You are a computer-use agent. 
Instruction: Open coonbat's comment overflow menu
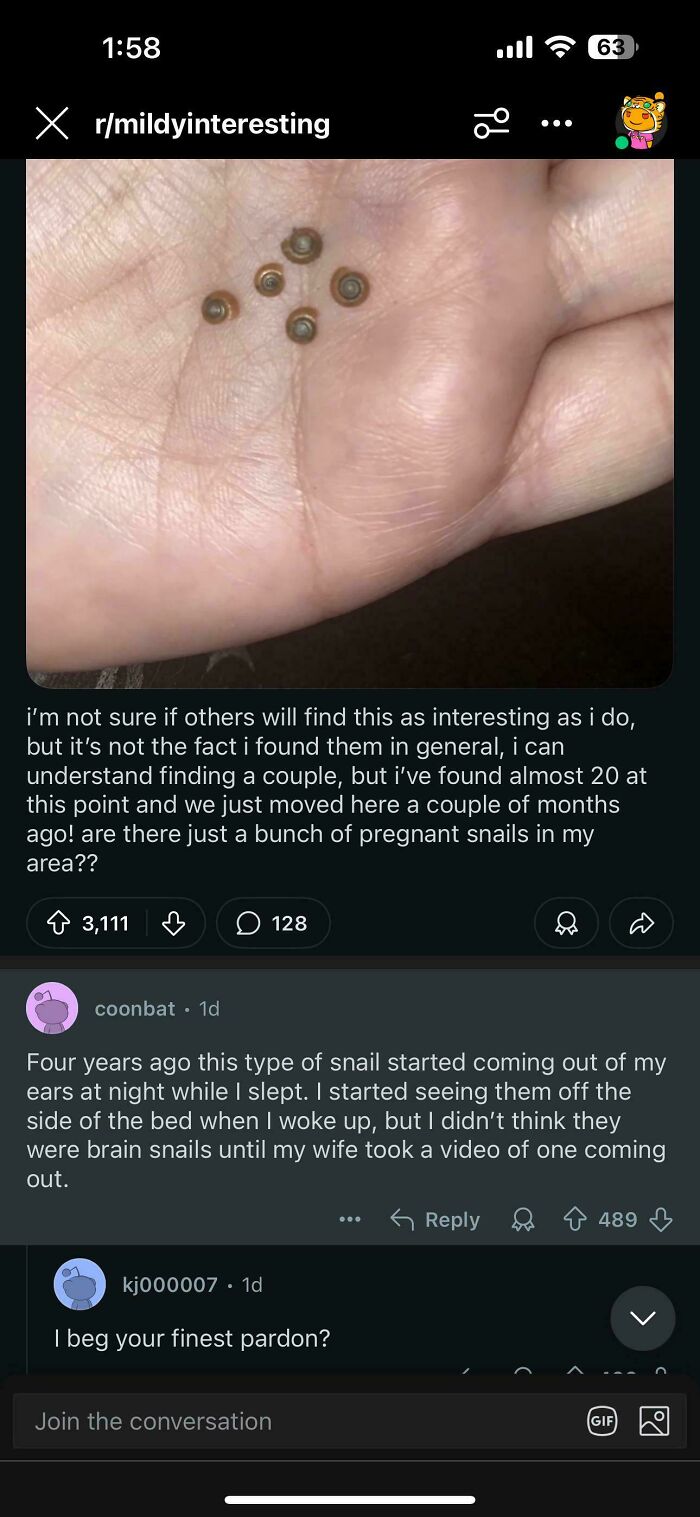coord(349,1219)
